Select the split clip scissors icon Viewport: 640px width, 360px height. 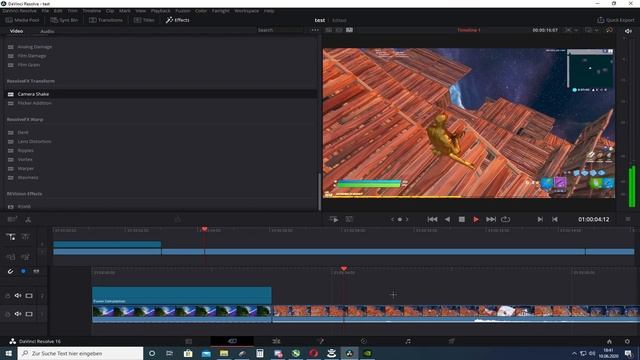point(28,220)
